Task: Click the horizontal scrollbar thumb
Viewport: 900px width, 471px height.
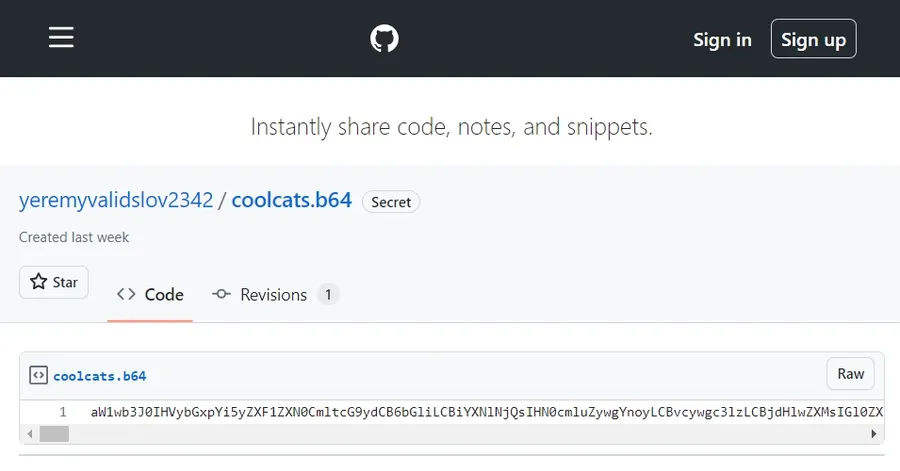Action: [x=54, y=434]
